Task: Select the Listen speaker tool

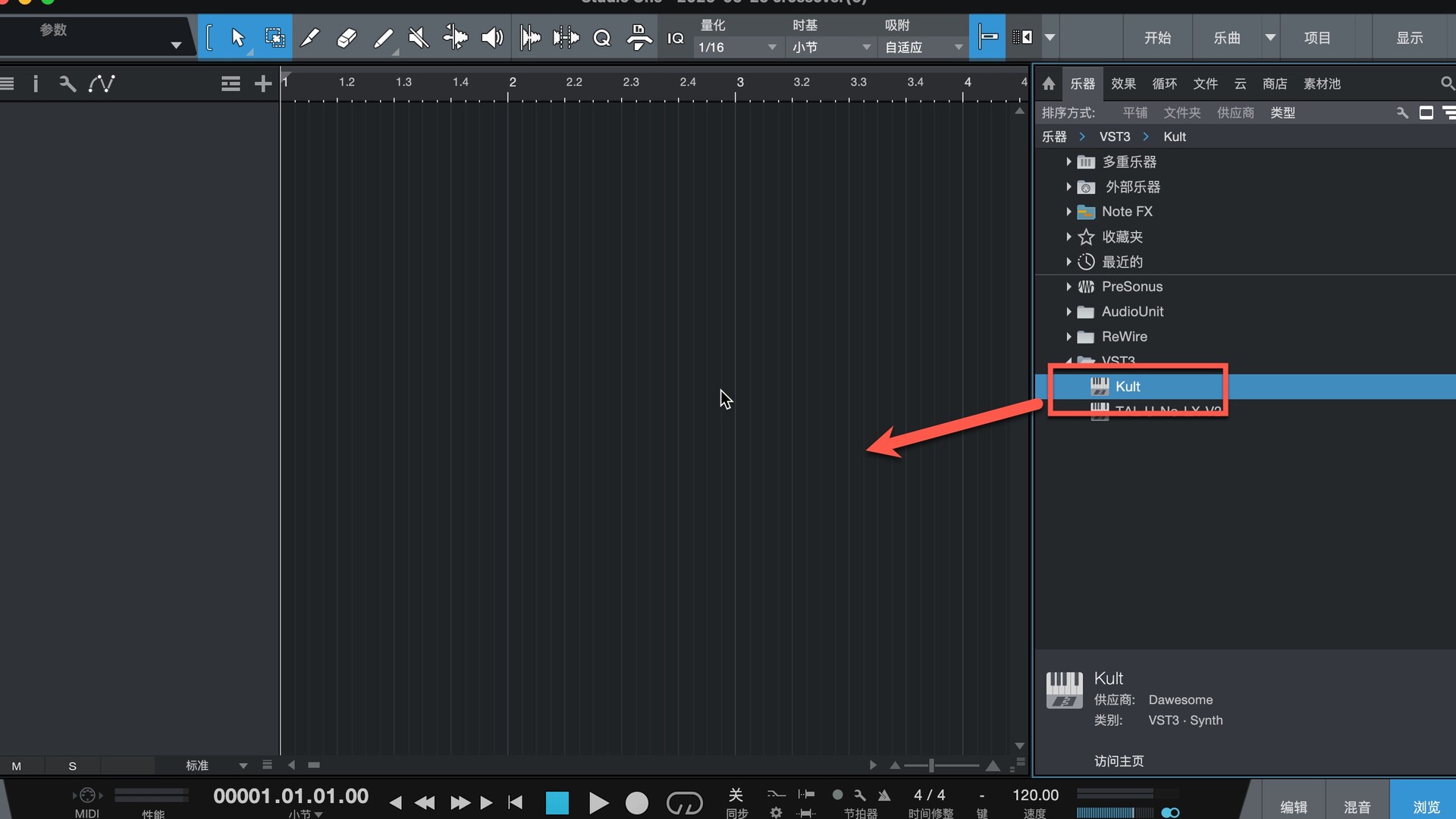Action: (x=492, y=37)
